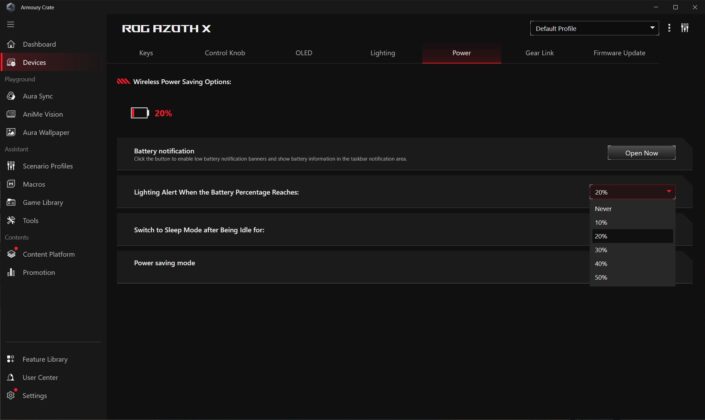Open the Firmware Update tab
Screen dimensions: 705x420
pyautogui.click(x=619, y=53)
